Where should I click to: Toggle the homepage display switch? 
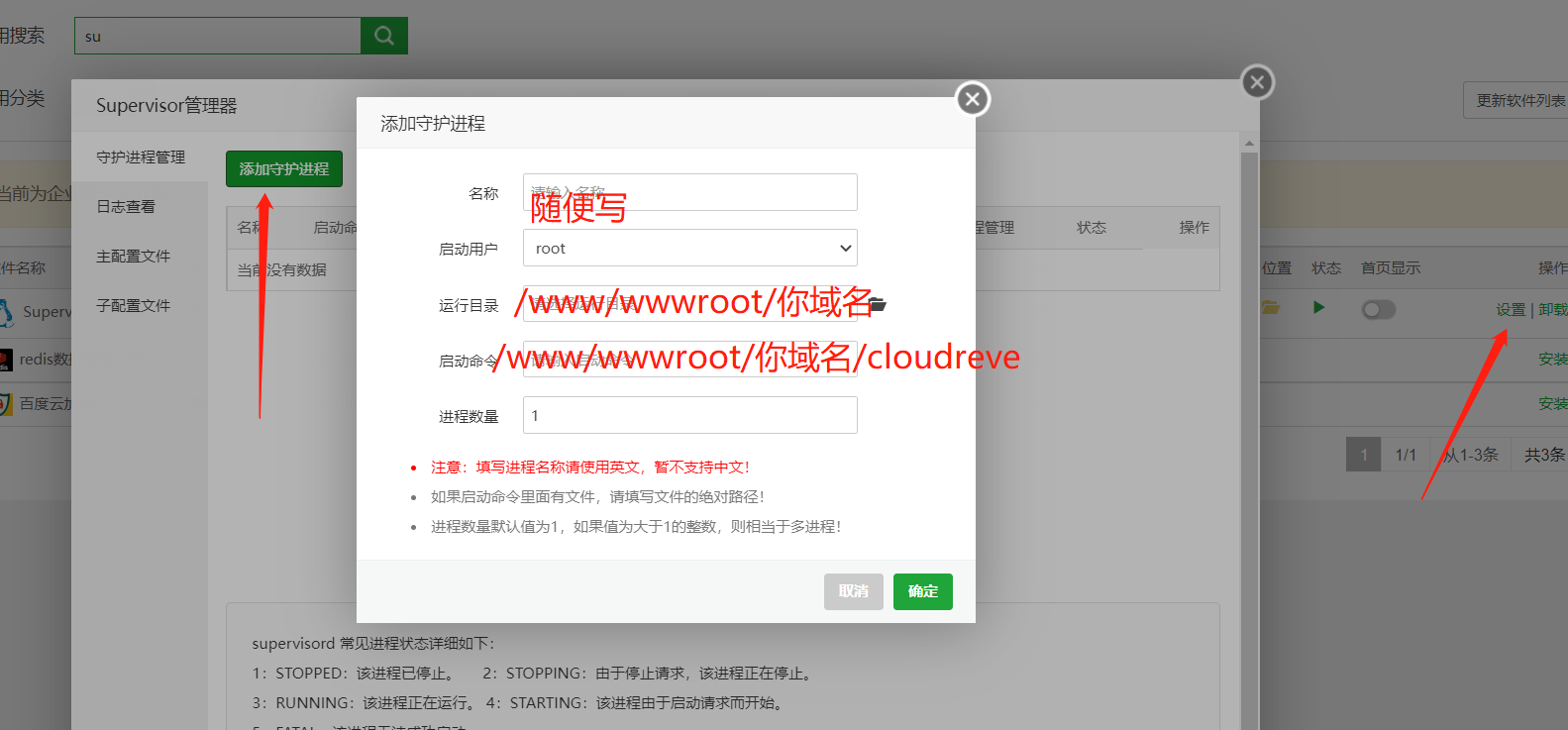coord(1378,310)
